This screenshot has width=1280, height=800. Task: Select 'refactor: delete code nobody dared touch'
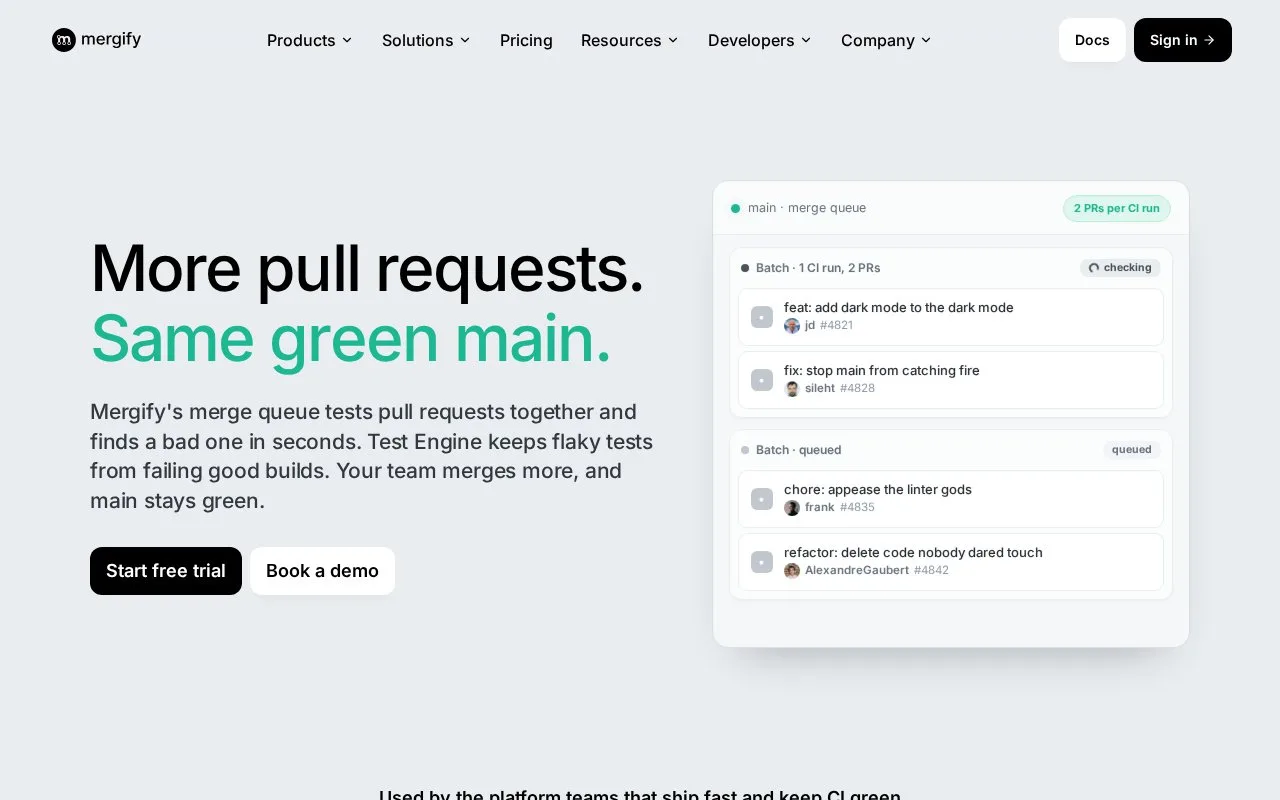913,553
